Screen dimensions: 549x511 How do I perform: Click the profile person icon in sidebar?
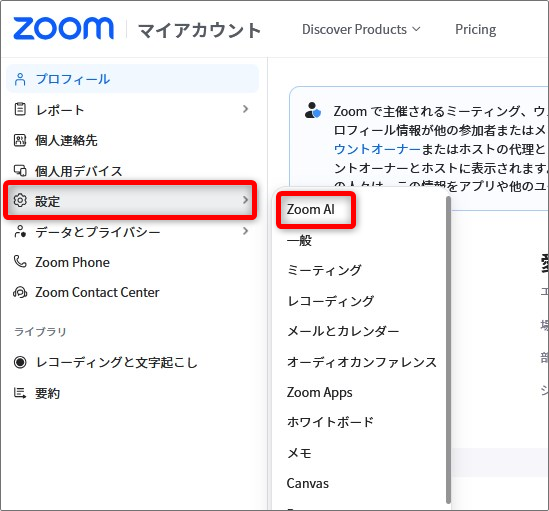click(x=20, y=80)
